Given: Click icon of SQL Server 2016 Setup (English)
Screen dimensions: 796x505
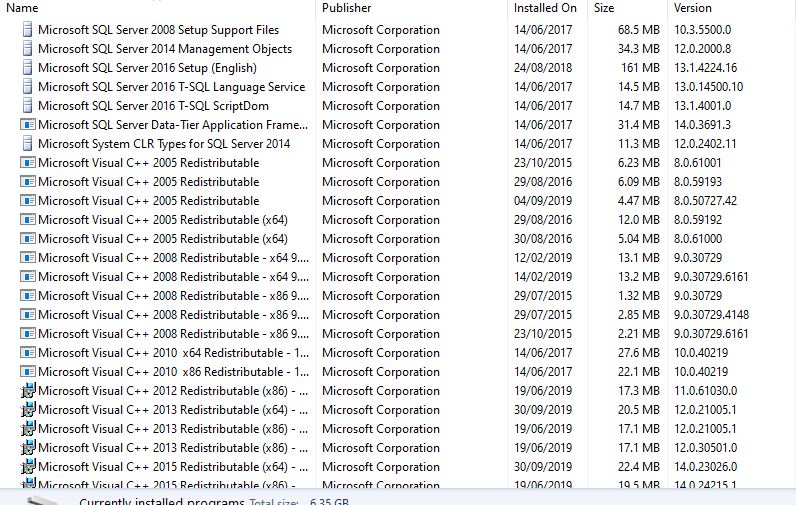Looking at the screenshot, I should coord(28,68).
